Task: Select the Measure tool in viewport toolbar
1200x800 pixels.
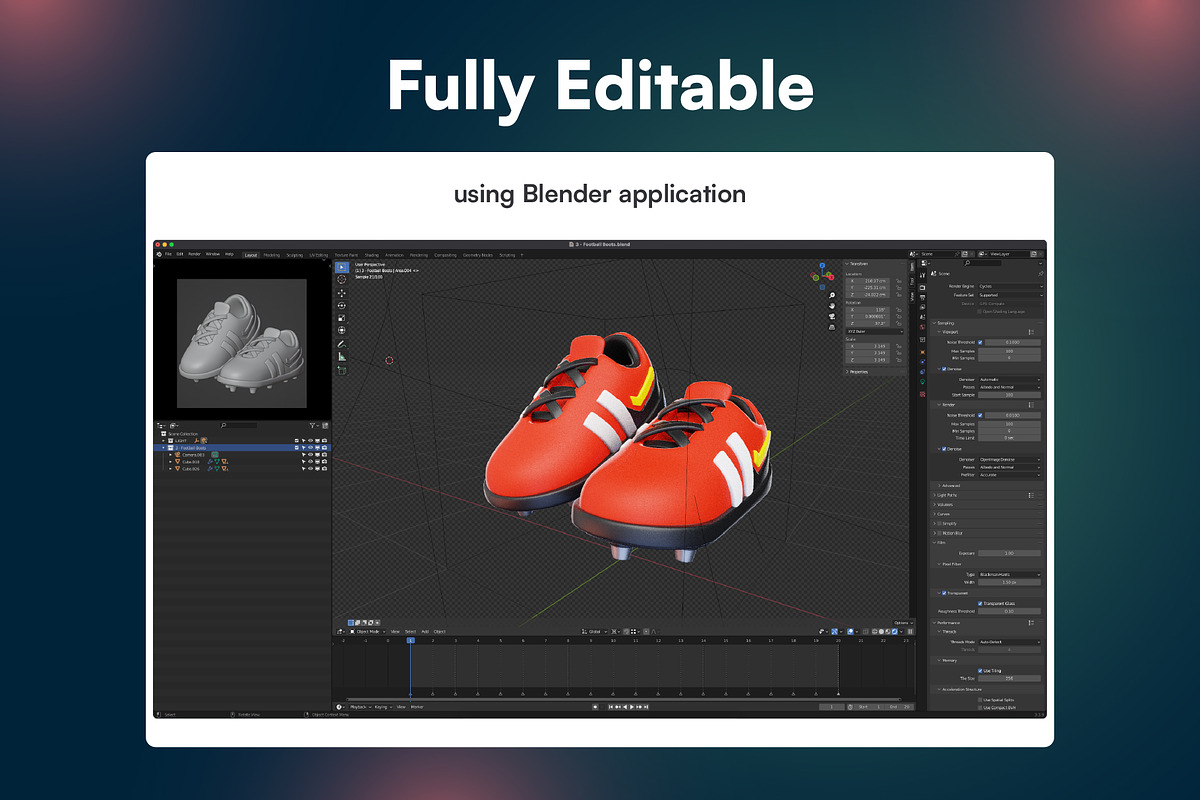Action: [342, 357]
